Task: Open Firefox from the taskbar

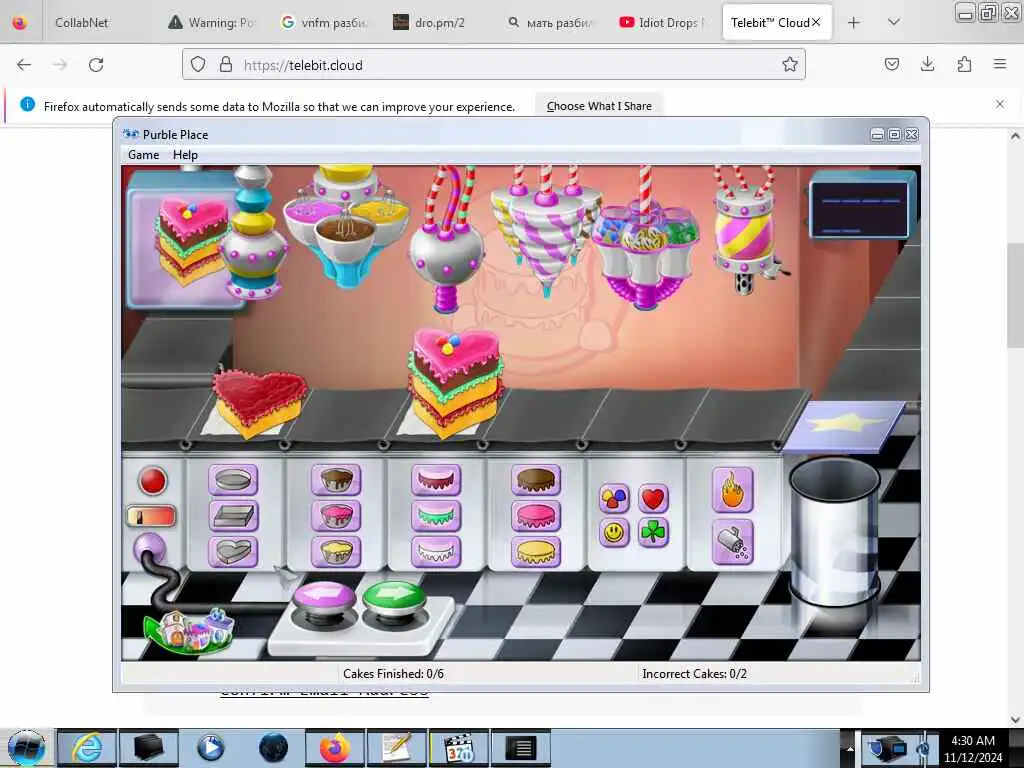Action: coord(335,748)
